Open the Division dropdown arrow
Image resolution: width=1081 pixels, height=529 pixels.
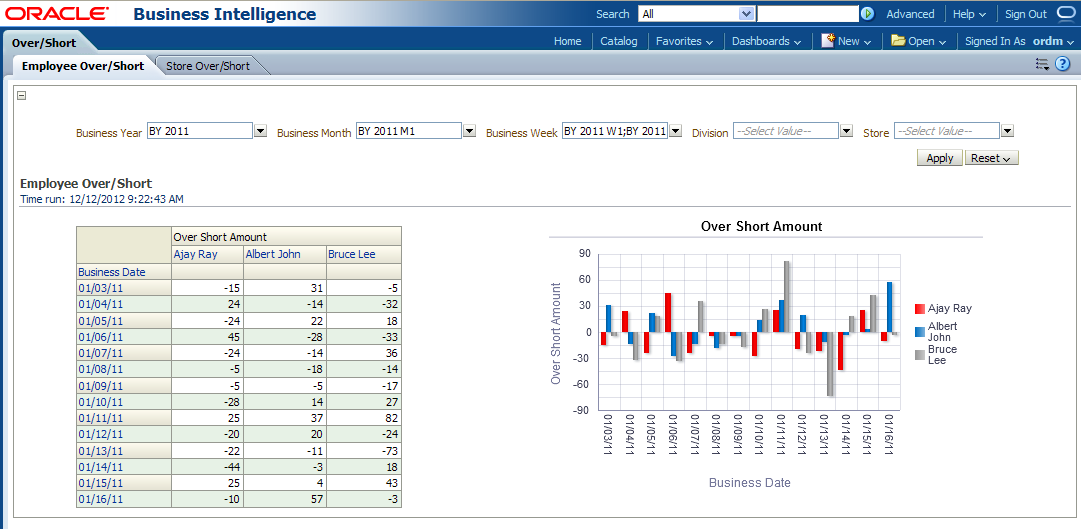846,131
